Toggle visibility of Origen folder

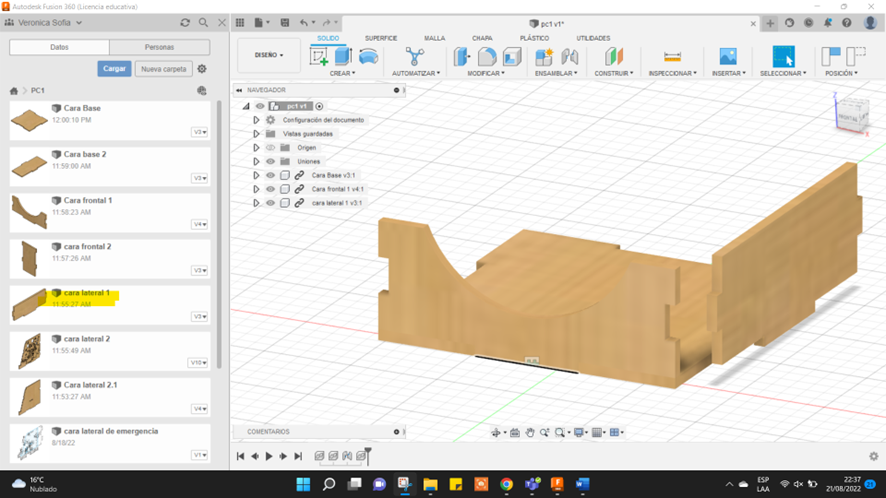tap(271, 148)
